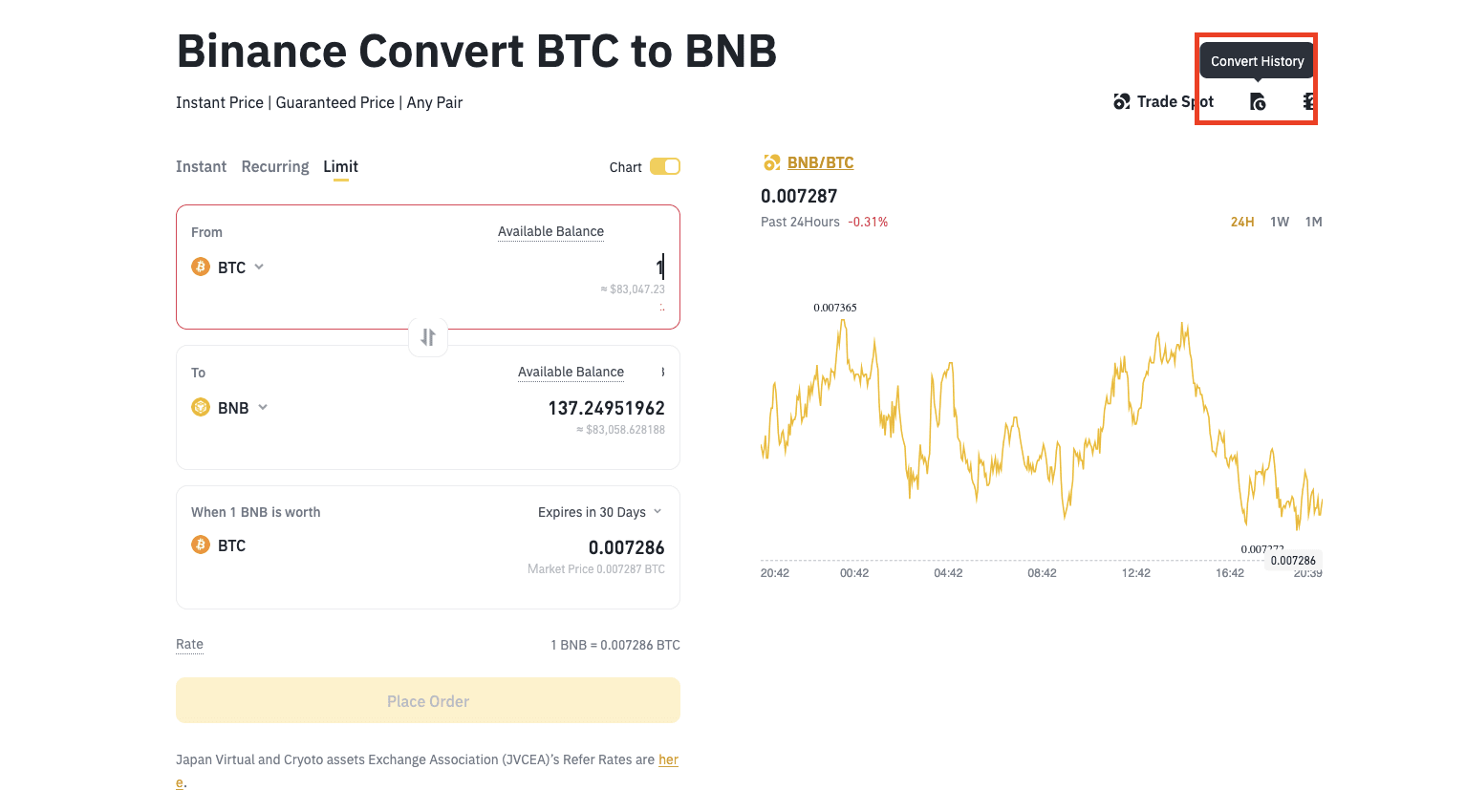Image resolution: width=1466 pixels, height=812 pixels.
Task: Switch to the Recurring tab
Action: pyautogui.click(x=275, y=166)
